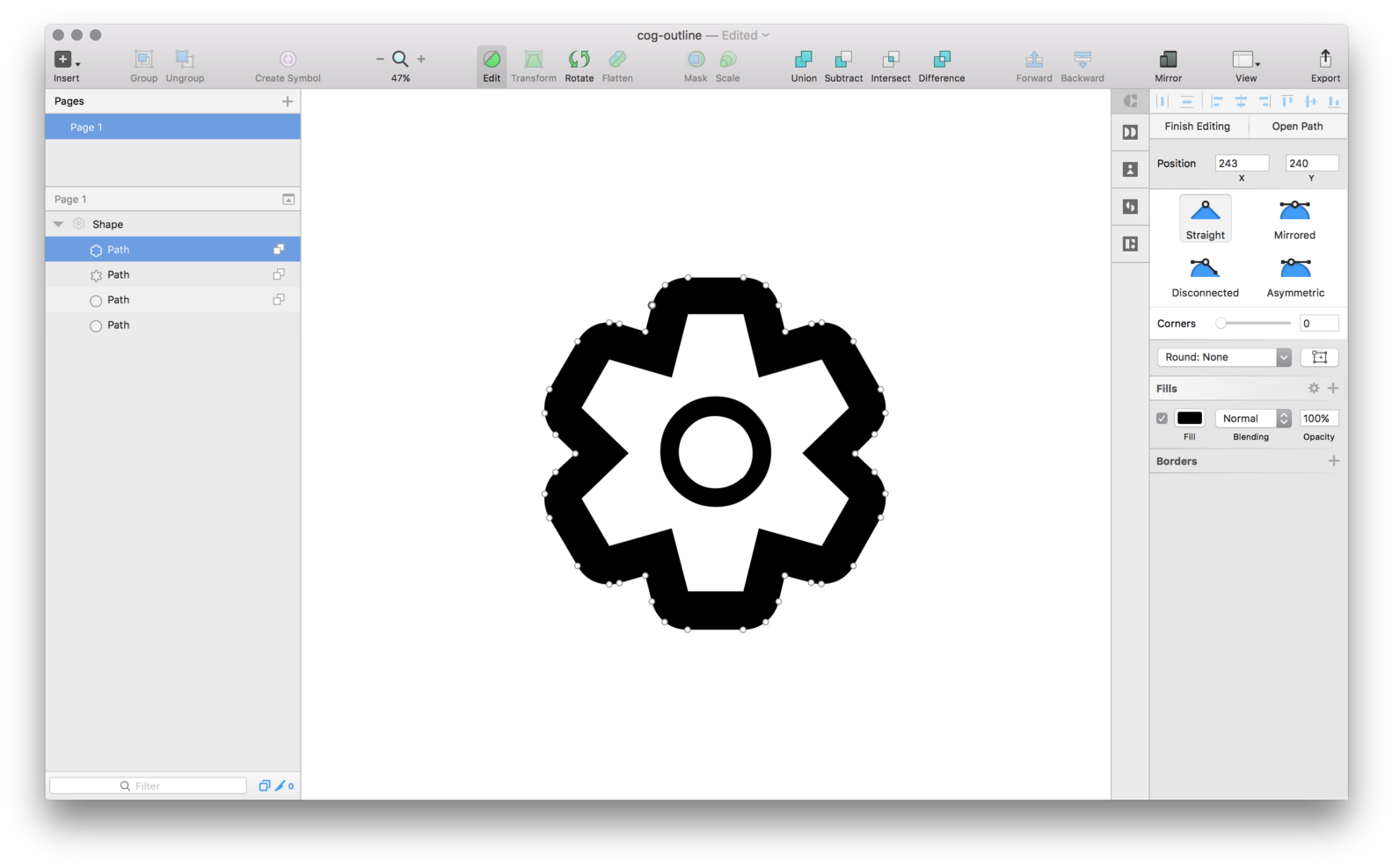The image size is (1392, 868).
Task: Select the Asymmetric point type
Action: [1295, 277]
